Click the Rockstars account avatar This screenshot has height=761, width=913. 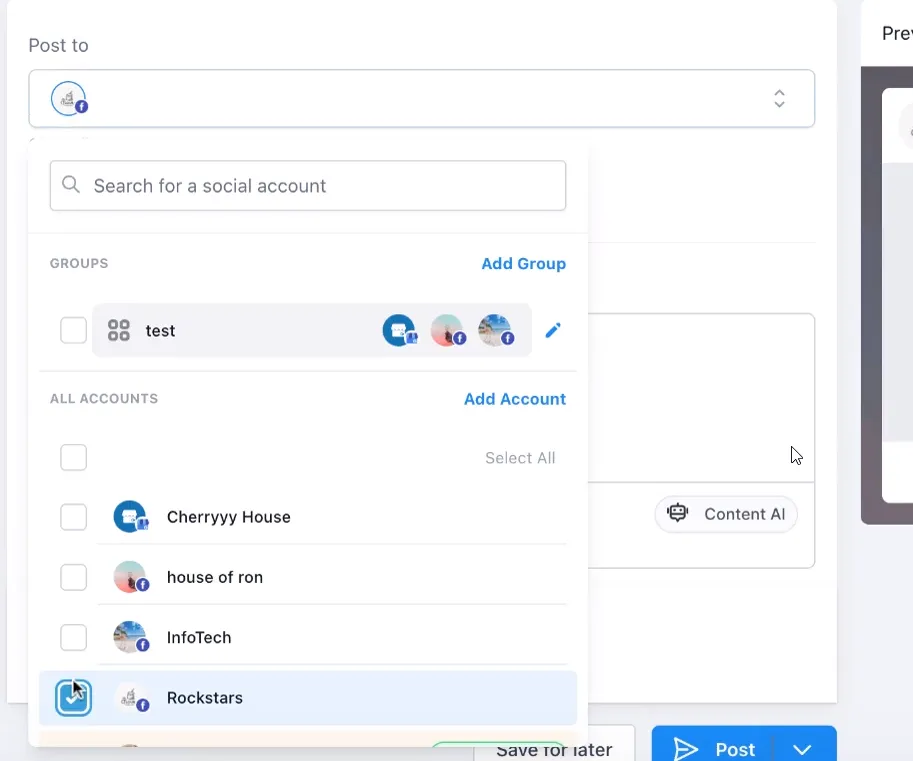(132, 698)
